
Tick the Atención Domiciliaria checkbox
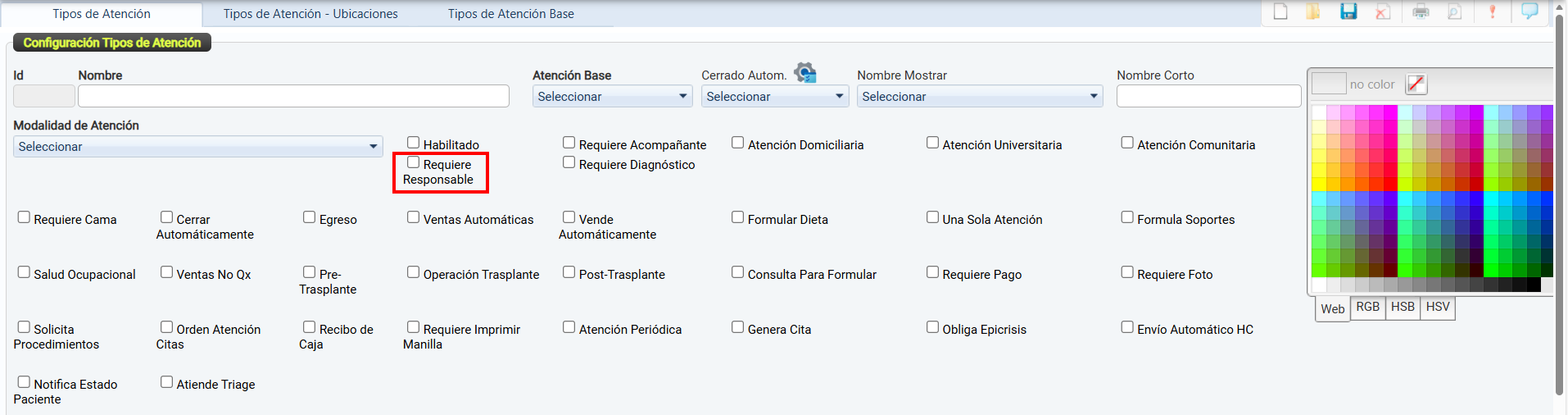pyautogui.click(x=738, y=143)
